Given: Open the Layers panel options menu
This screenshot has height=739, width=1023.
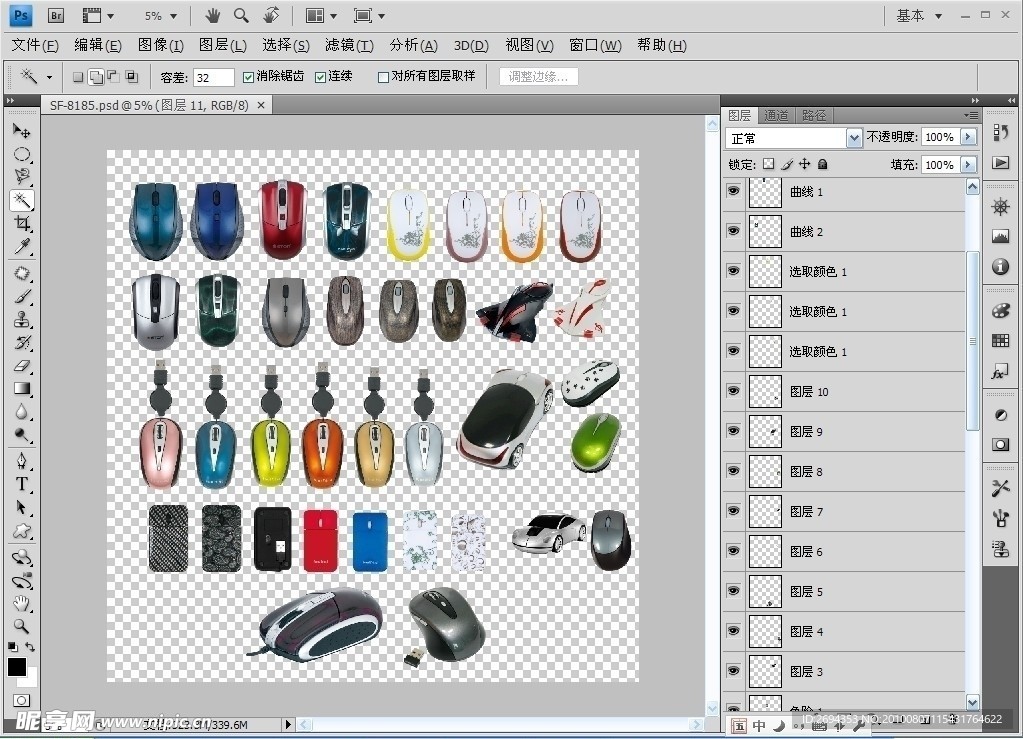Looking at the screenshot, I should pos(971,115).
